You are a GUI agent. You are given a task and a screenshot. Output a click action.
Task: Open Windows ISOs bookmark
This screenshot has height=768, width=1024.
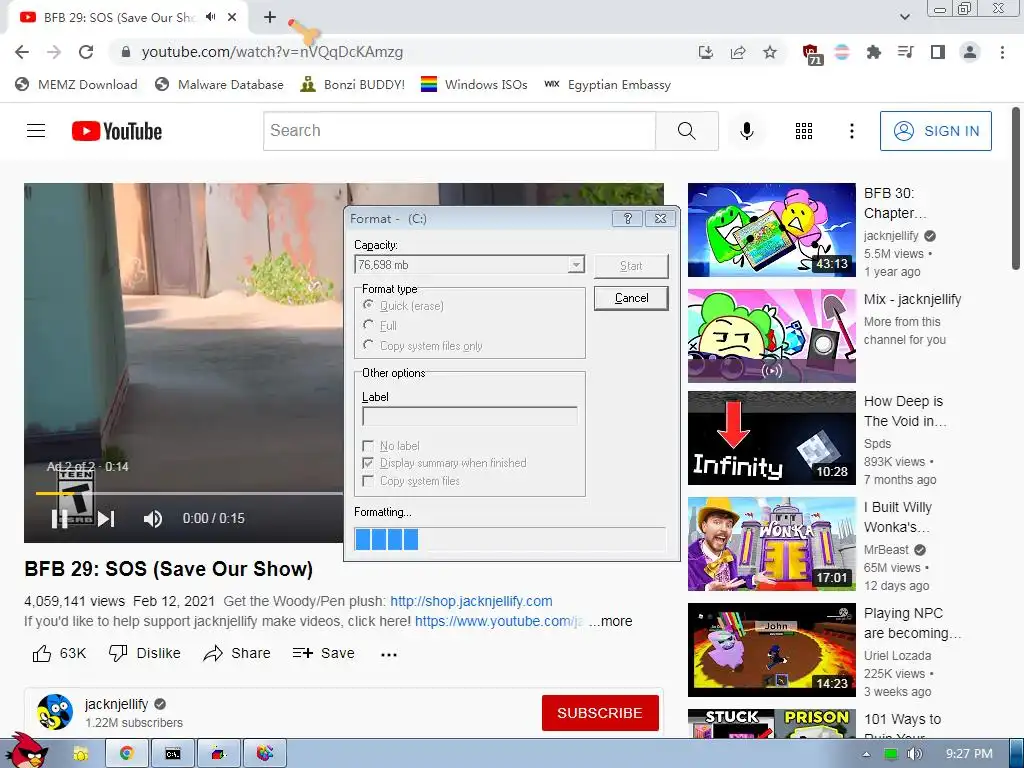[x=474, y=84]
